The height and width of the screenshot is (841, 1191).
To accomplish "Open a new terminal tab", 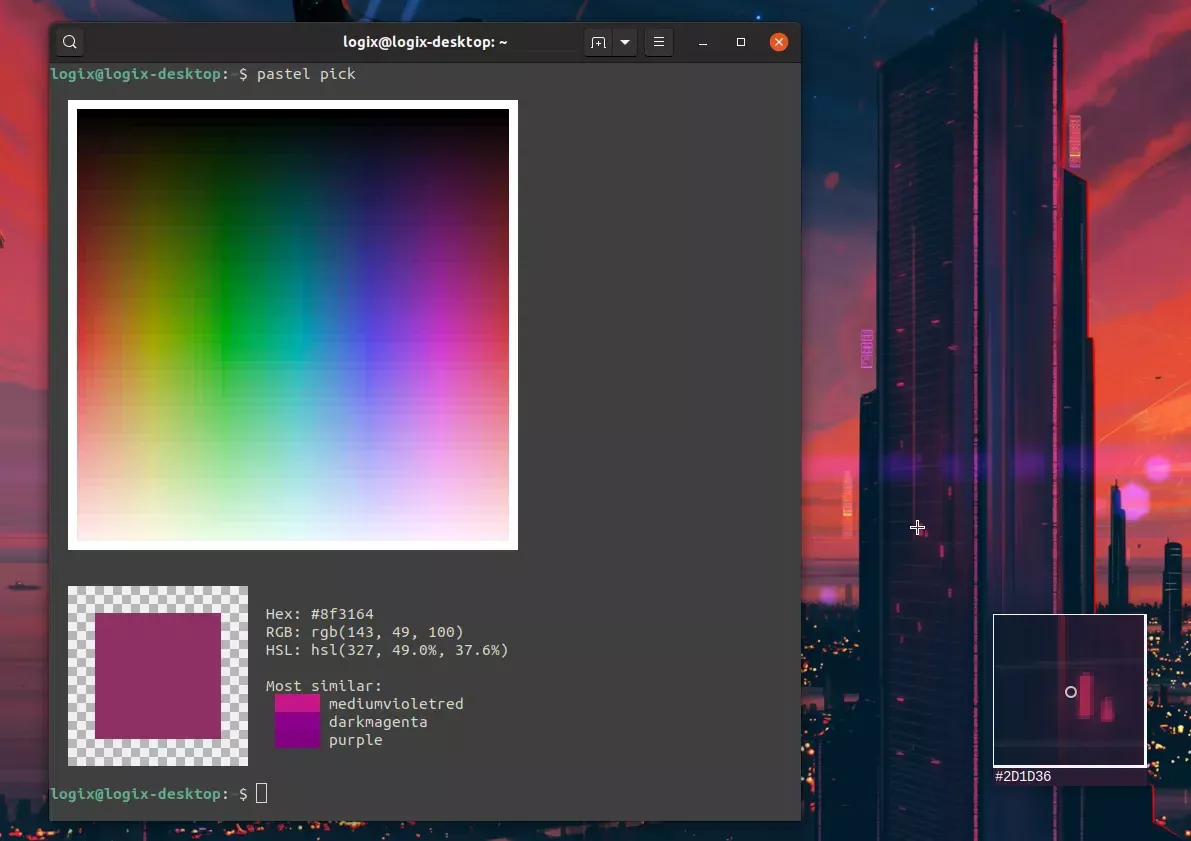I will pos(599,43).
